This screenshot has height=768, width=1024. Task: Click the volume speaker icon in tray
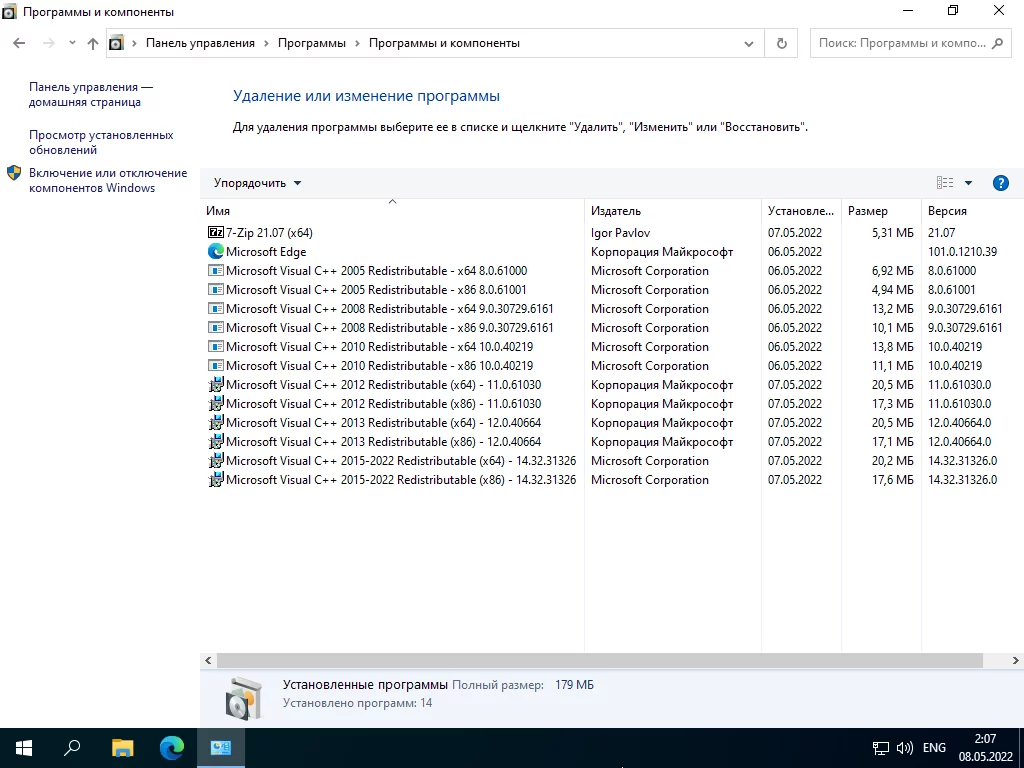[x=904, y=748]
